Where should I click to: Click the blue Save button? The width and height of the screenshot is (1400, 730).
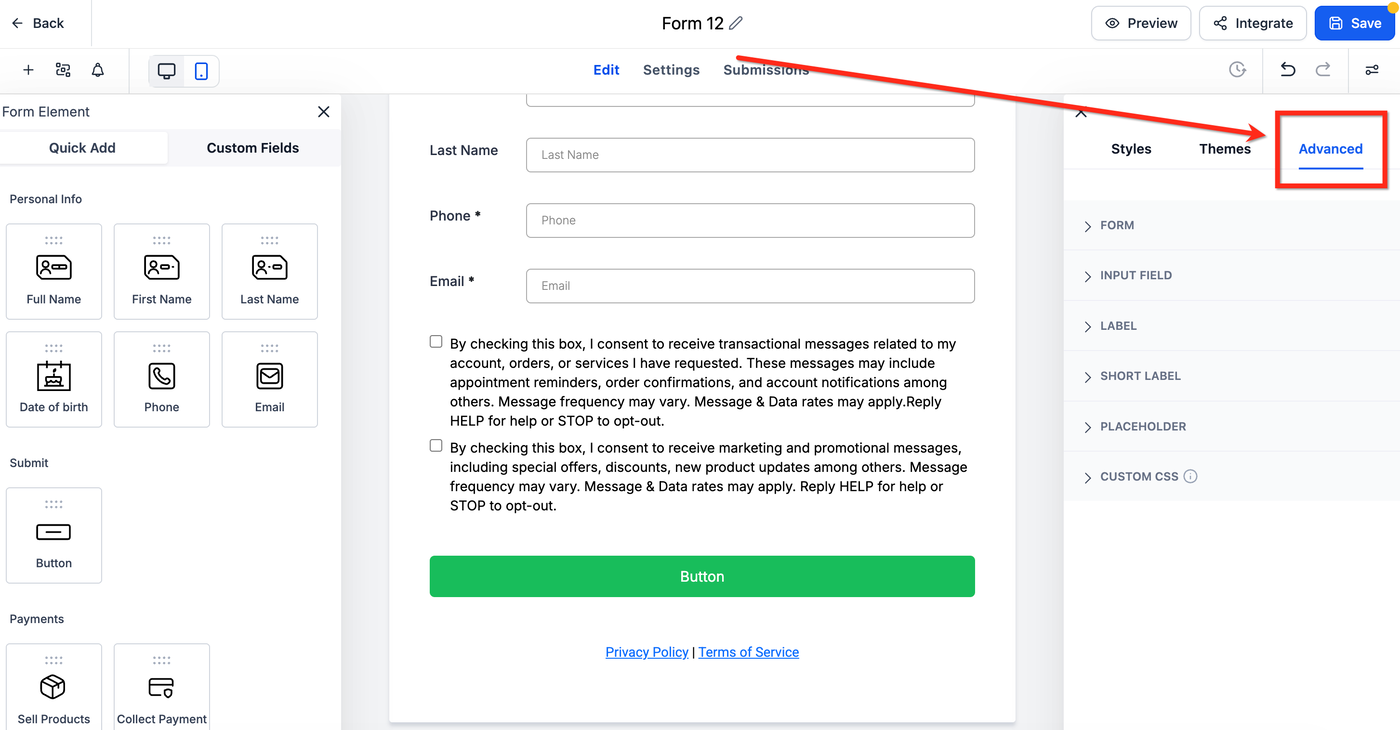tap(1354, 23)
